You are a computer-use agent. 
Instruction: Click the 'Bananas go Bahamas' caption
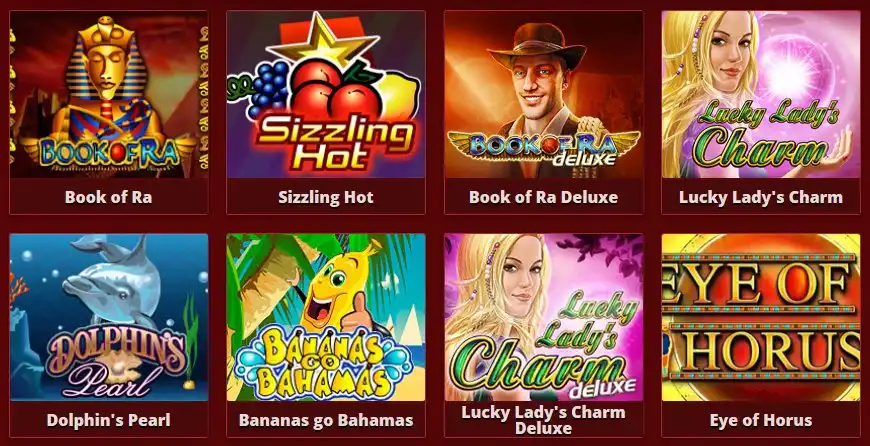click(x=326, y=420)
